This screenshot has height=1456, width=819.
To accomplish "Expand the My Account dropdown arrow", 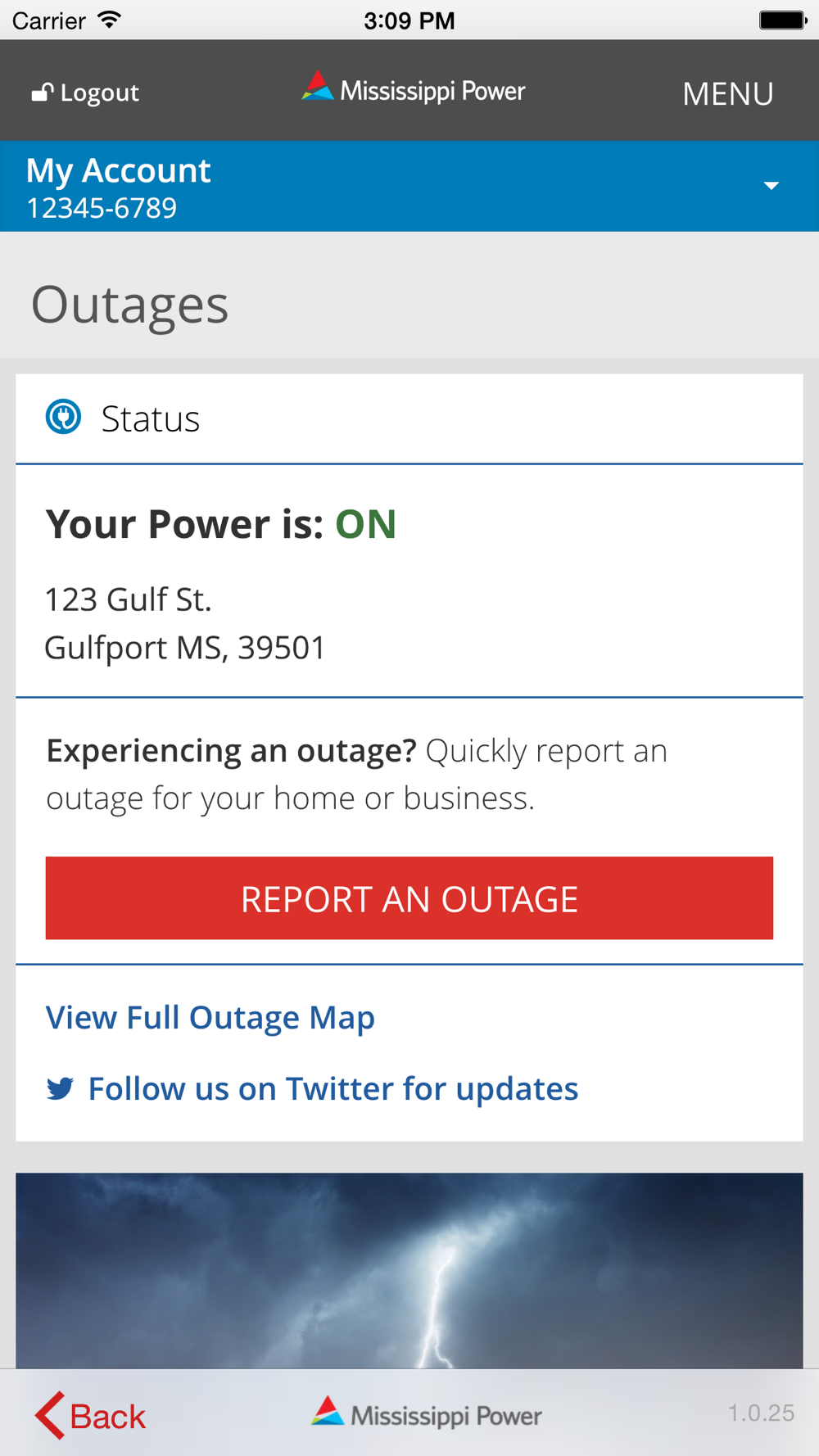I will pos(771,186).
